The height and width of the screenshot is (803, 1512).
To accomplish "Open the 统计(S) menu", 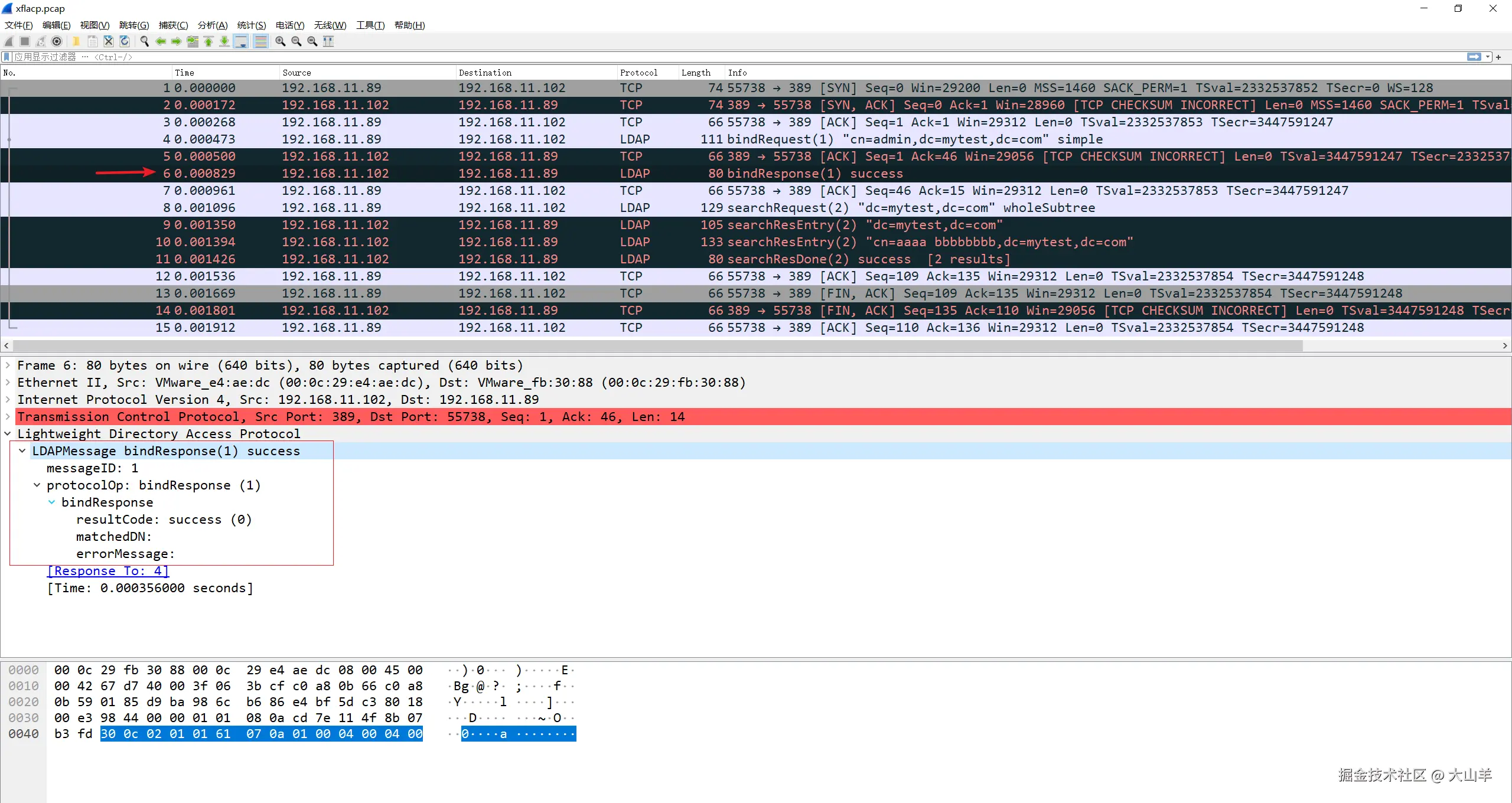I will (251, 25).
